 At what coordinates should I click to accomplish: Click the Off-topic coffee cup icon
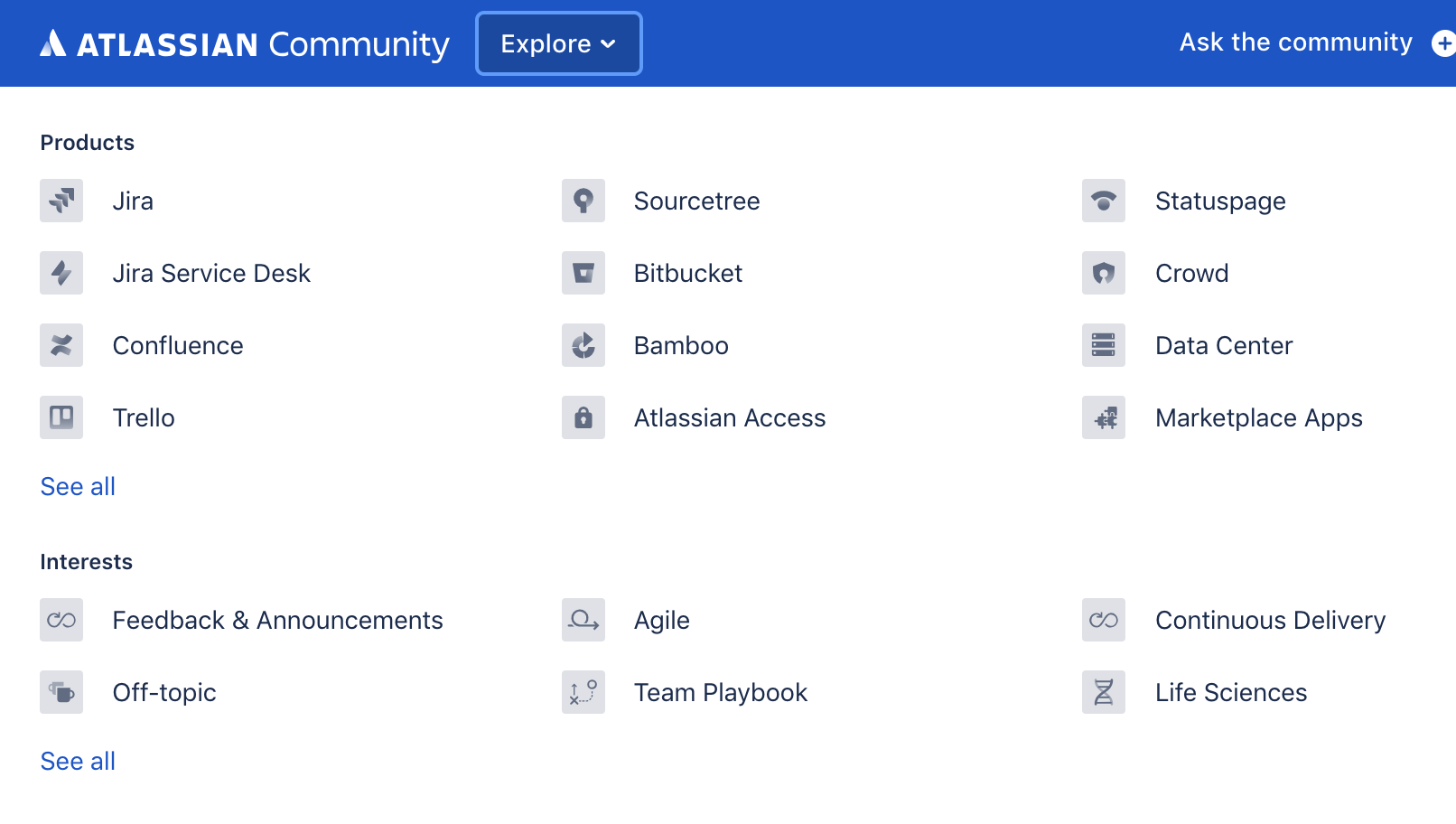[x=61, y=692]
